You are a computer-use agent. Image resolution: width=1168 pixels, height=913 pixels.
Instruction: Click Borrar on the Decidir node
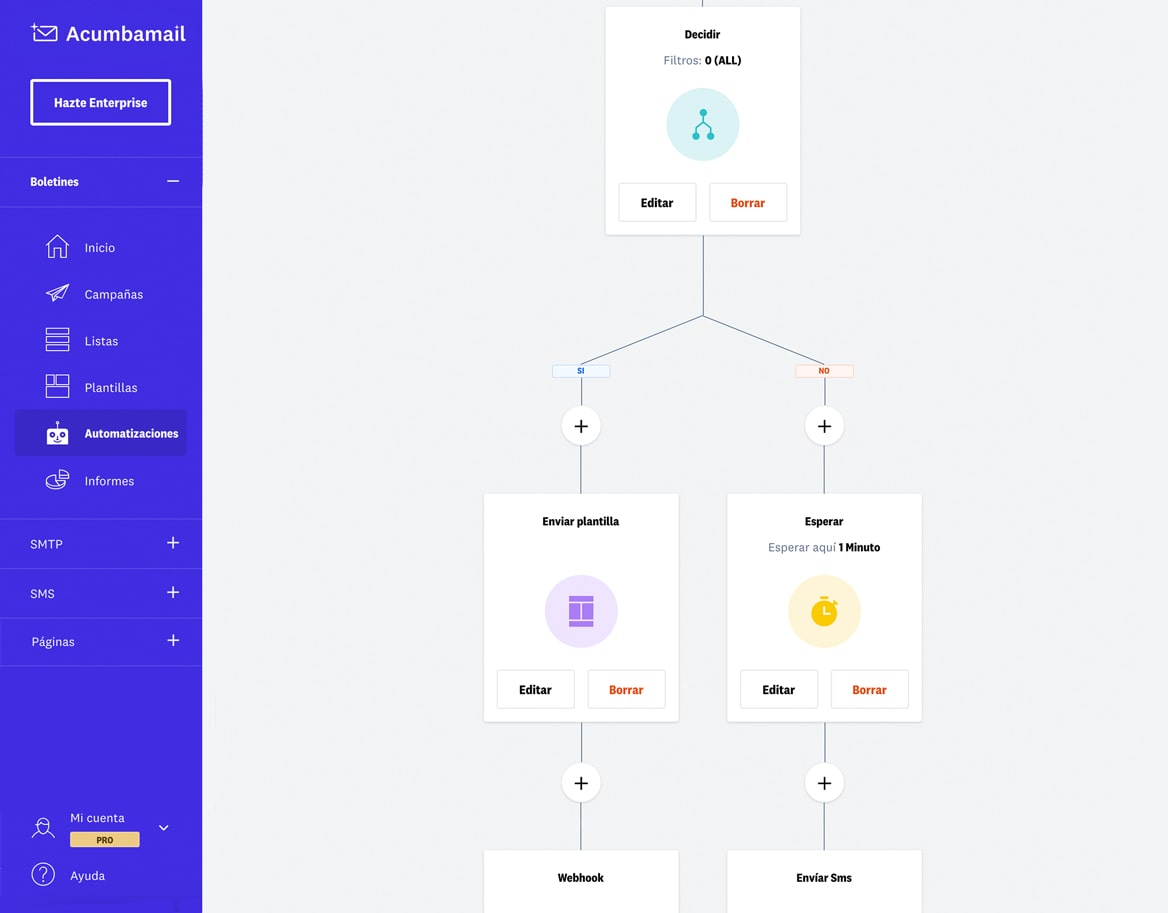[747, 203]
